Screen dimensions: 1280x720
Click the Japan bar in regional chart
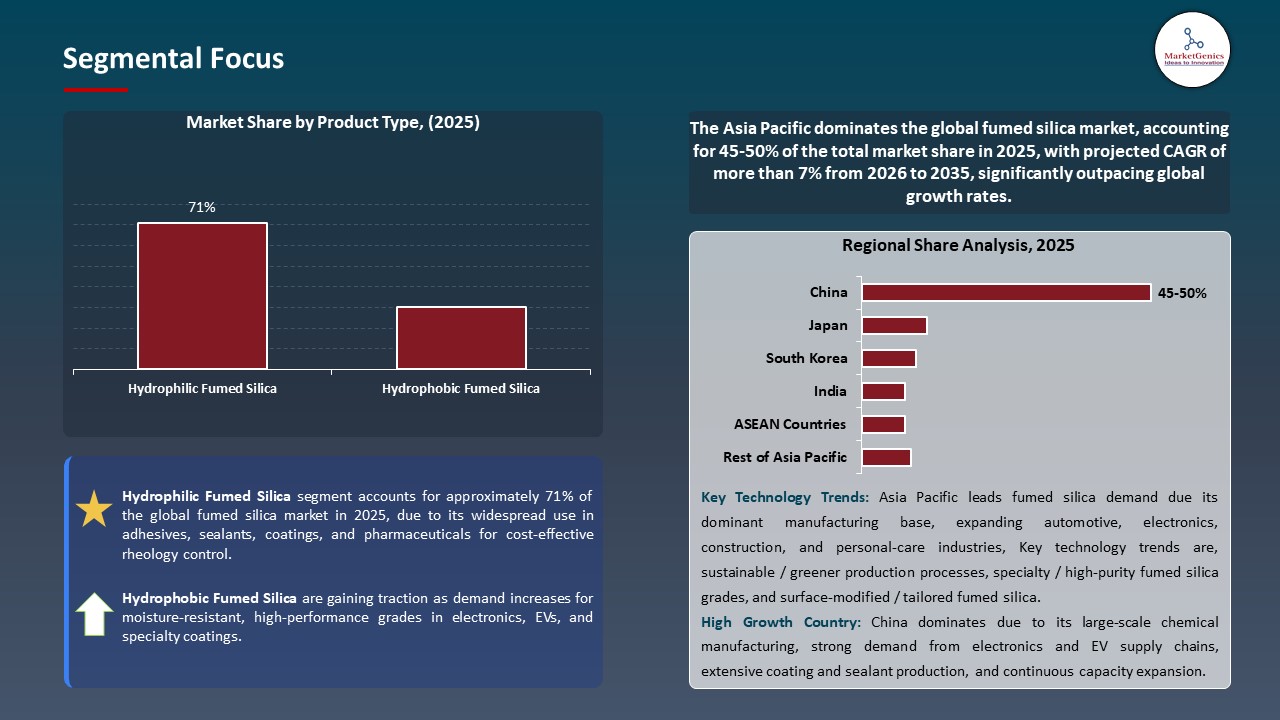pyautogui.click(x=894, y=325)
